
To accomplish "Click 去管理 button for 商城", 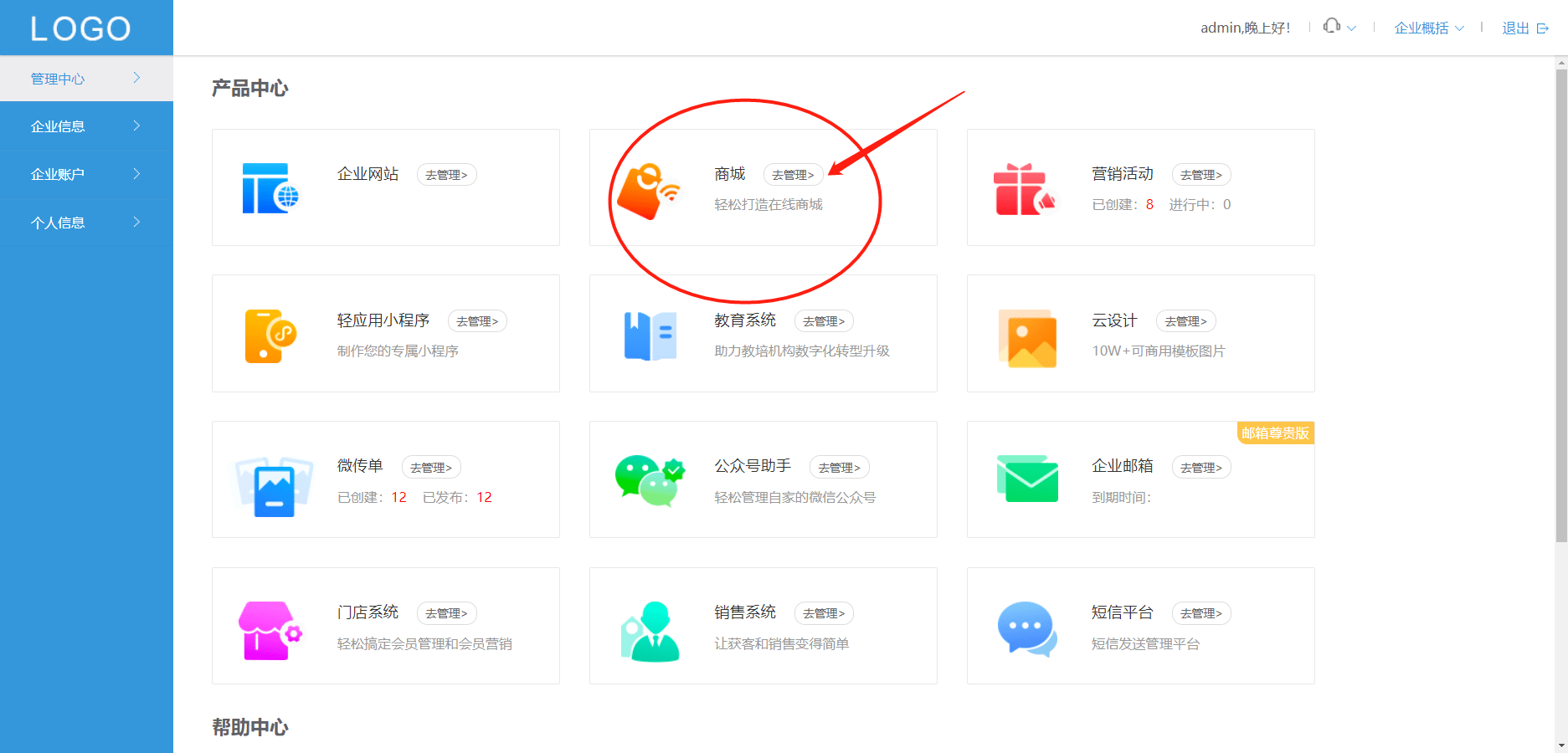I will click(x=794, y=175).
